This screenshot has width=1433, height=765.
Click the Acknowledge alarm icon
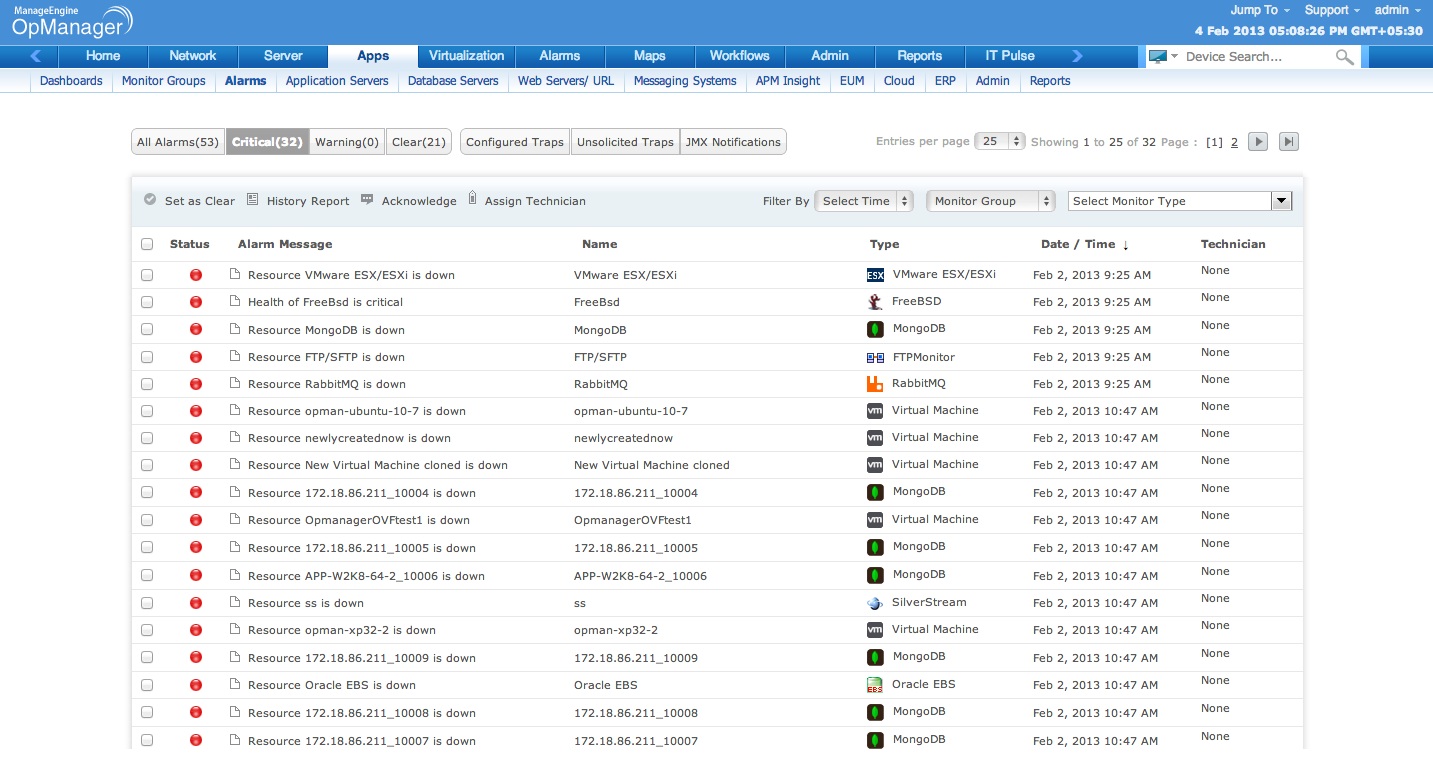[367, 200]
